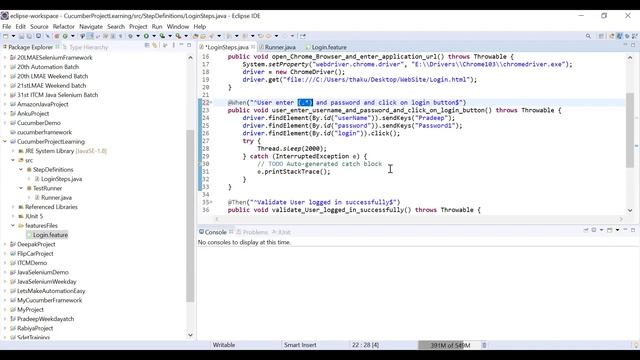Select the Type Hierarchy tab

85,47
